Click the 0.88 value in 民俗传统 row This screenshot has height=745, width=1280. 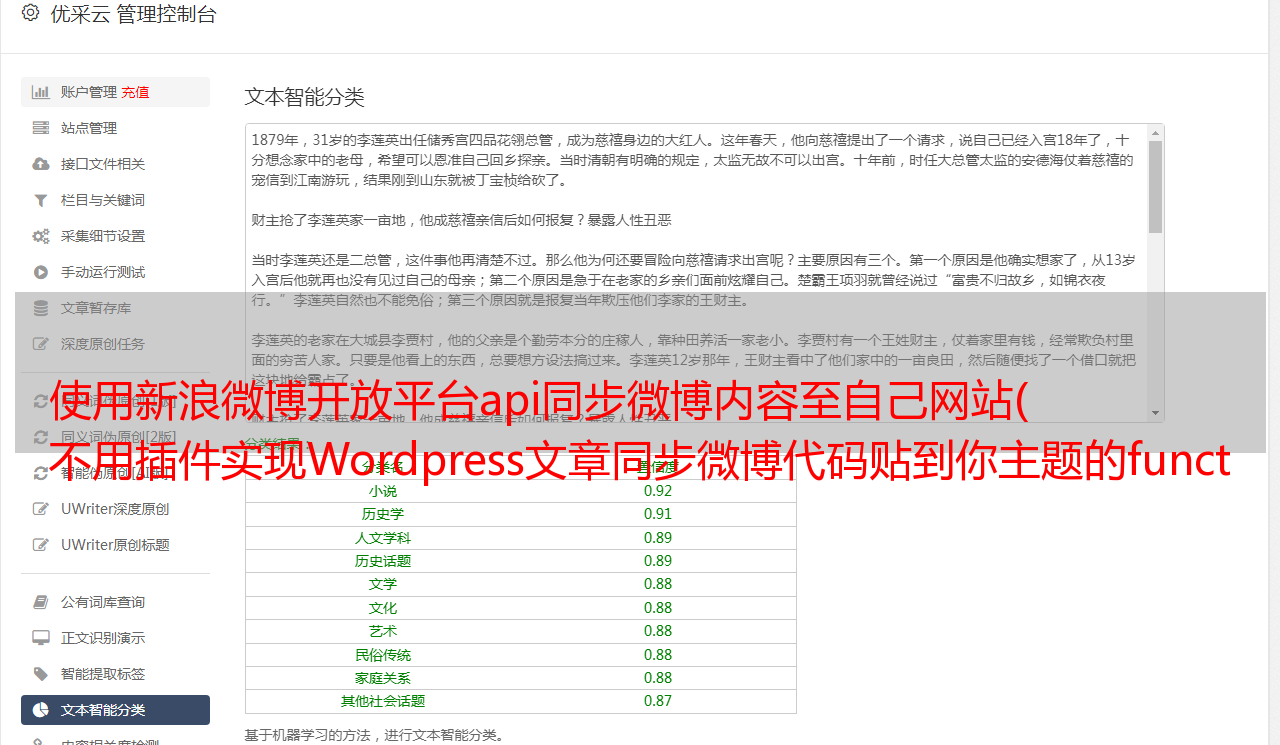(658, 655)
